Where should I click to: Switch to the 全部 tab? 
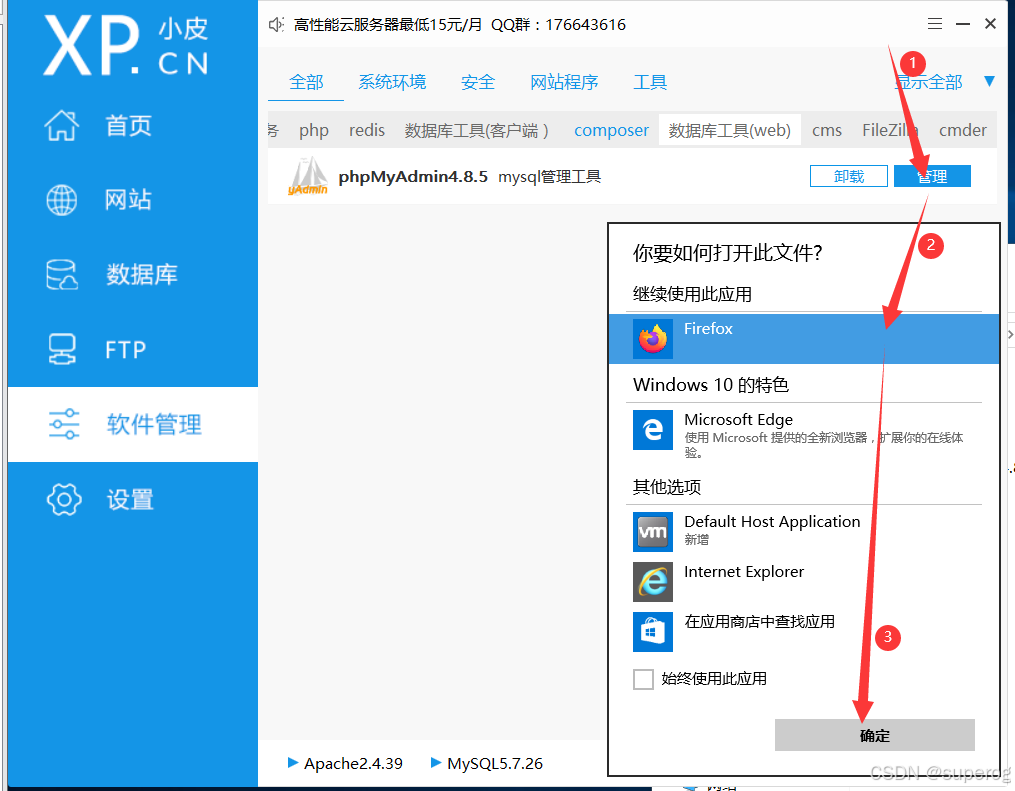(x=306, y=82)
